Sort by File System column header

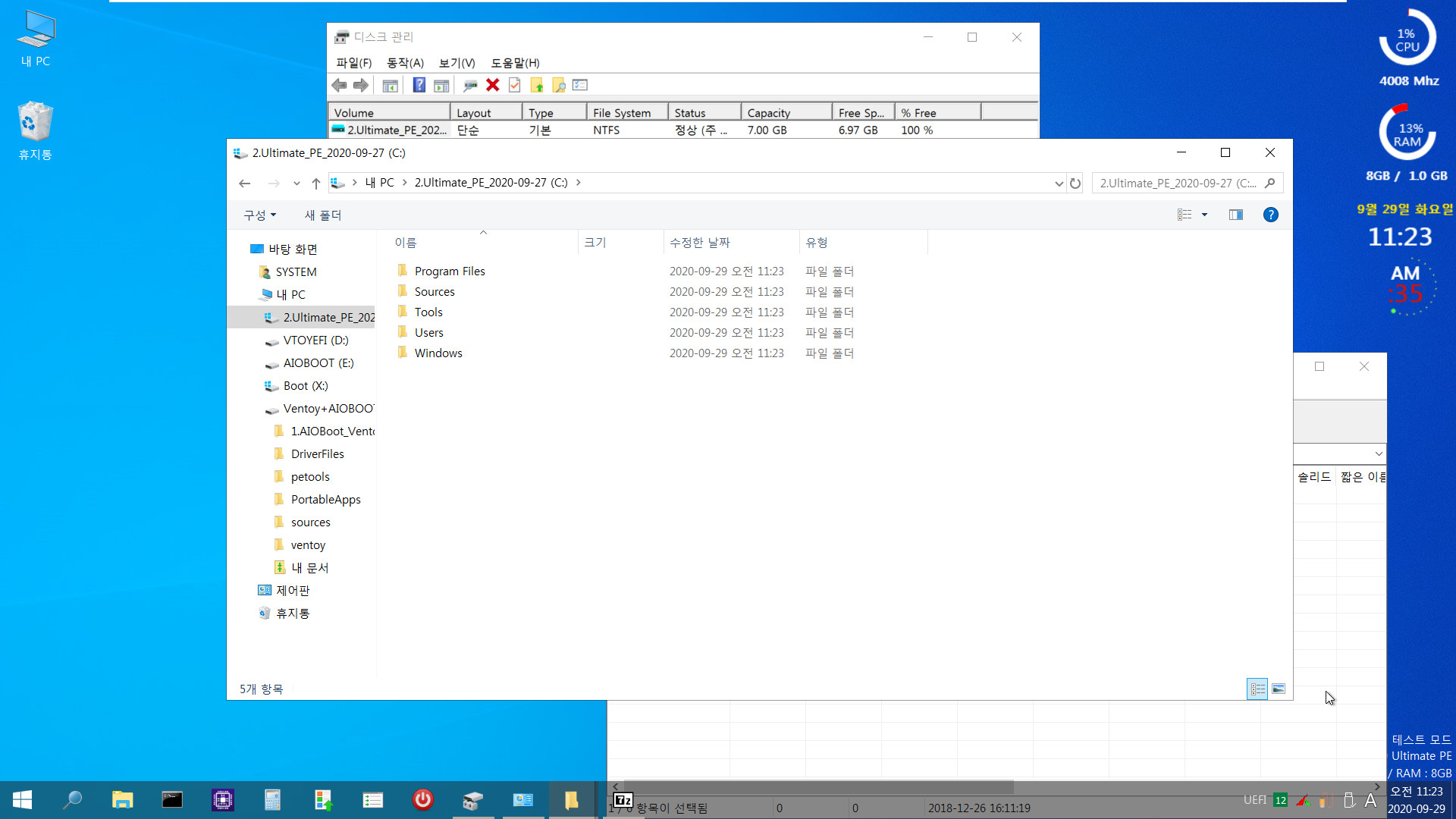(x=627, y=112)
